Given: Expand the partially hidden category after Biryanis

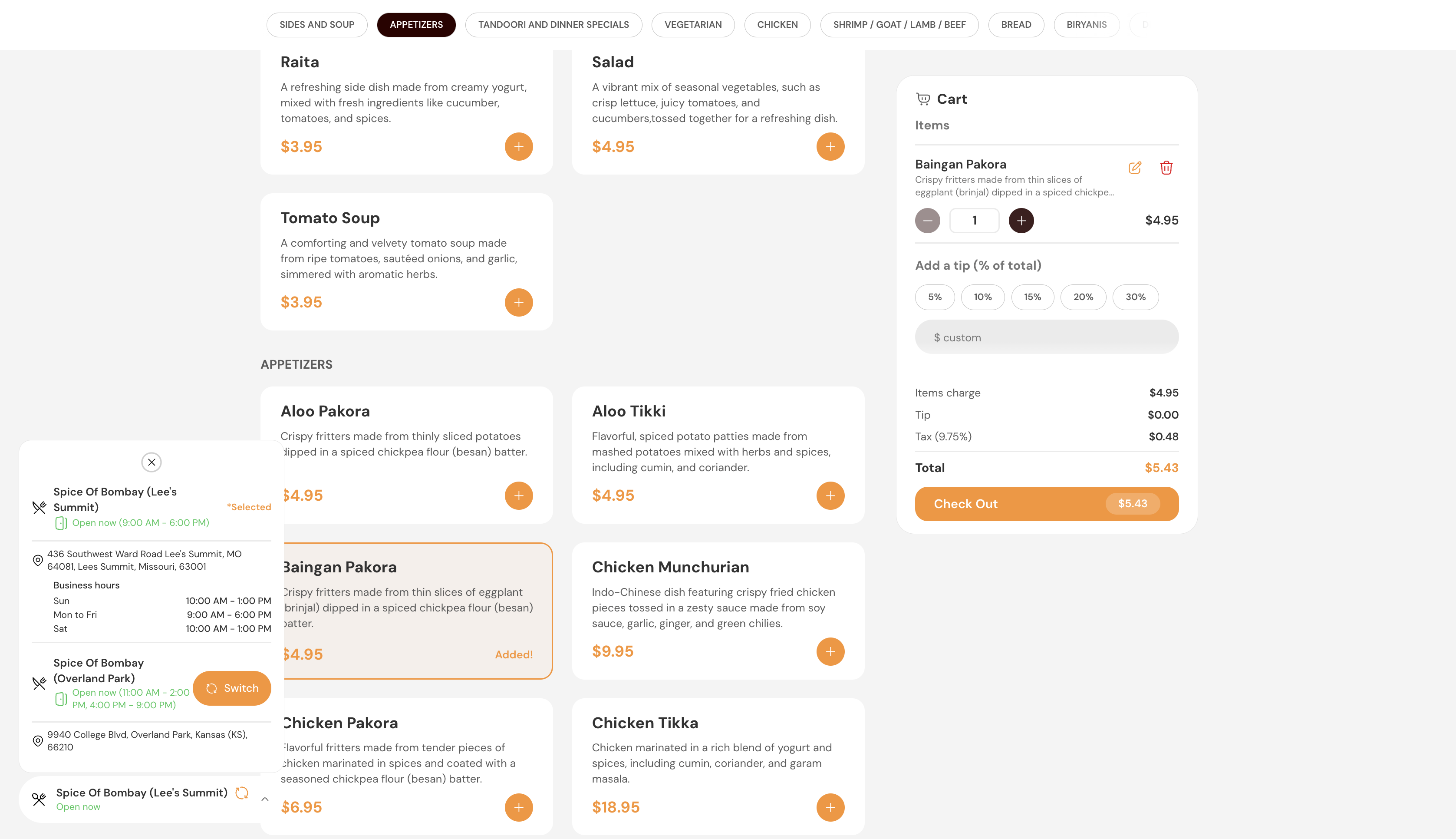Looking at the screenshot, I should coord(1144,25).
